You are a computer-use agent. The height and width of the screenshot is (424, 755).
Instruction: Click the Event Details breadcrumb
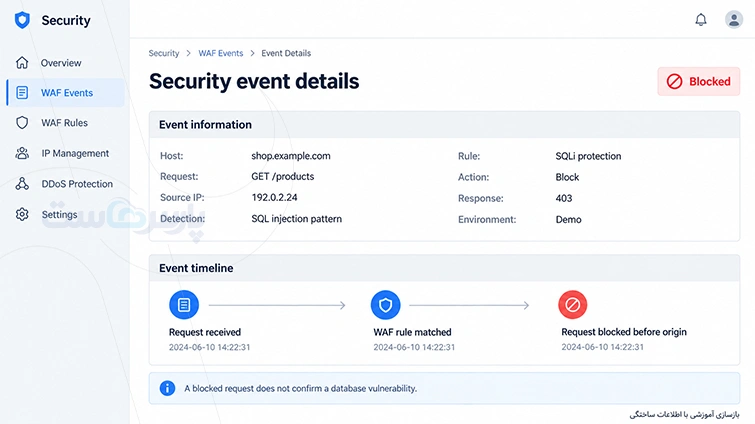tap(286, 53)
